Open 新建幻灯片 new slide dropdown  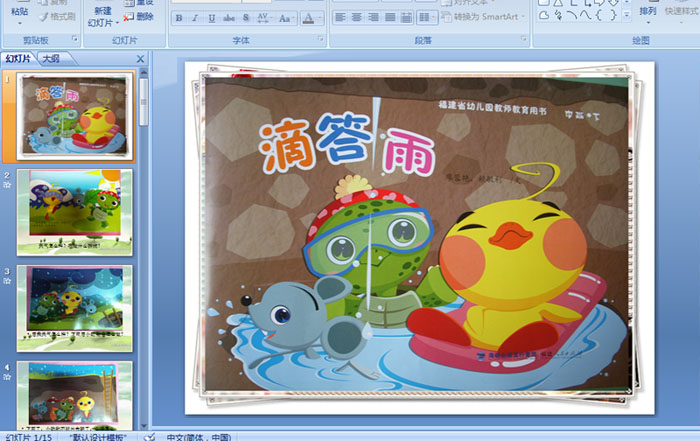(103, 17)
